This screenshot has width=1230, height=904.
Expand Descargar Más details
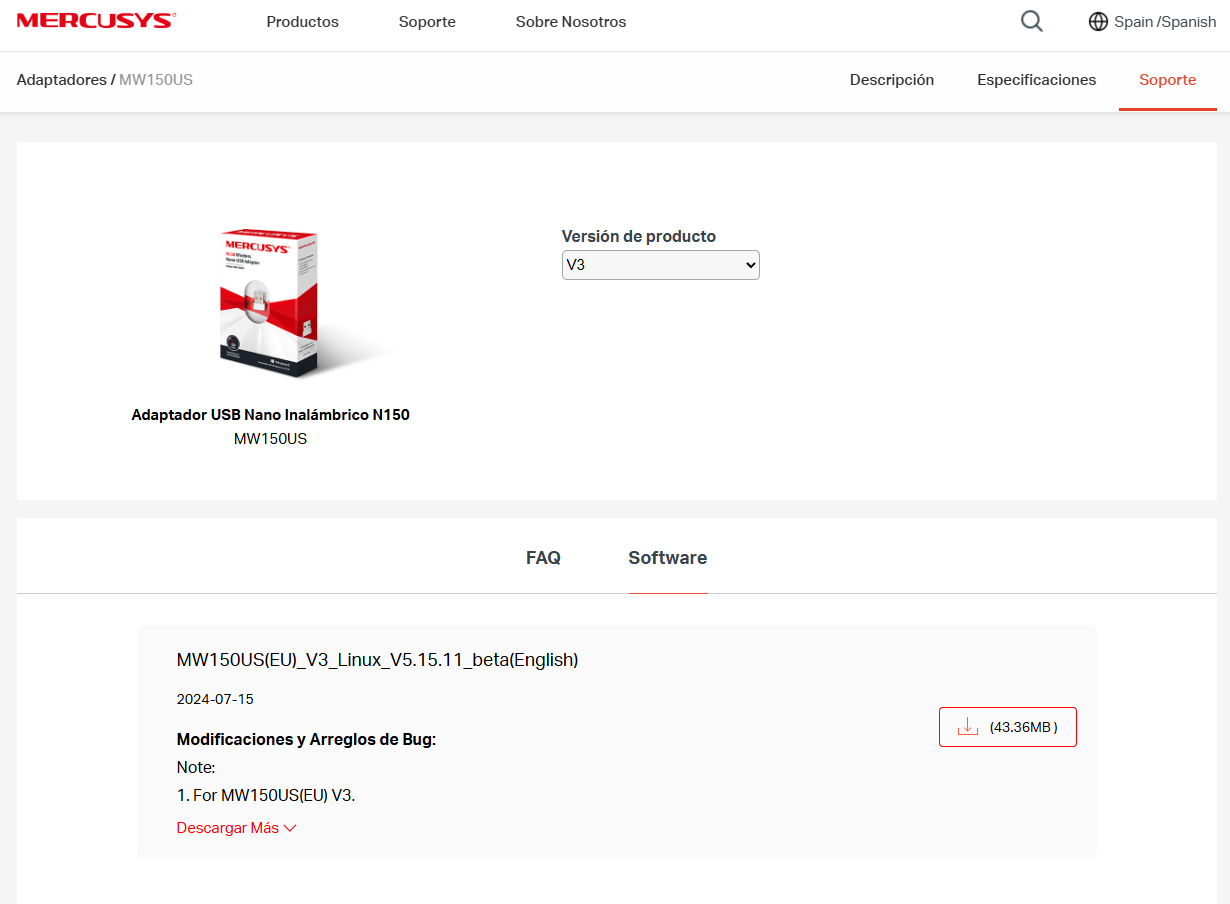(x=236, y=828)
